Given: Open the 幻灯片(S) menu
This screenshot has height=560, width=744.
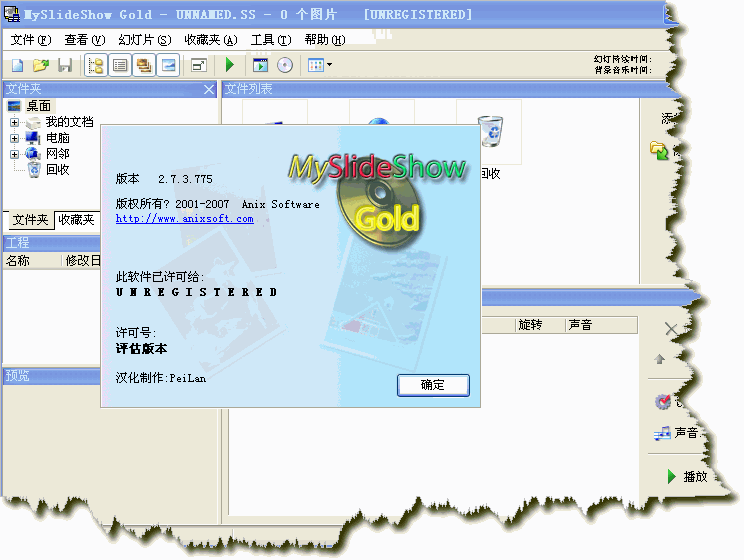Looking at the screenshot, I should point(145,40).
